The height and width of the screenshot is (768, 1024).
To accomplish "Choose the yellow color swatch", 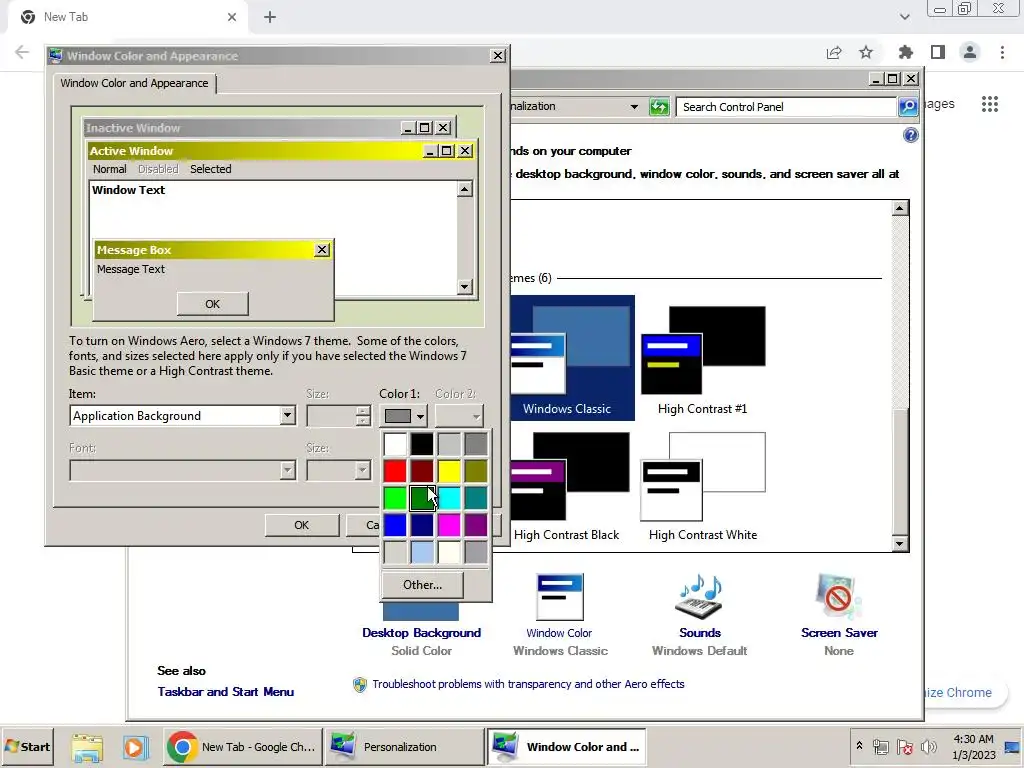I will tap(449, 471).
